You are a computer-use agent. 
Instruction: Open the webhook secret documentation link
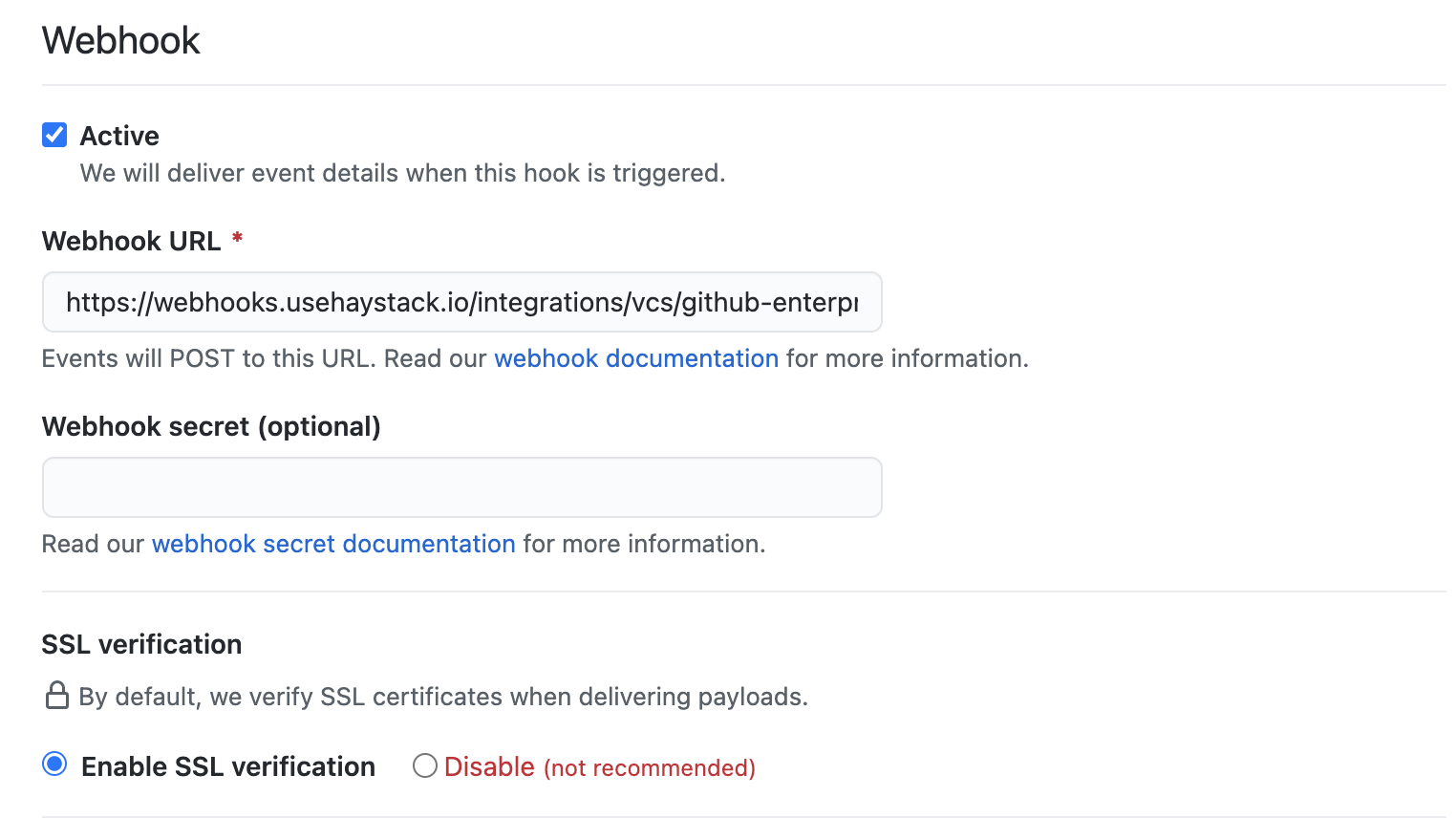333,544
